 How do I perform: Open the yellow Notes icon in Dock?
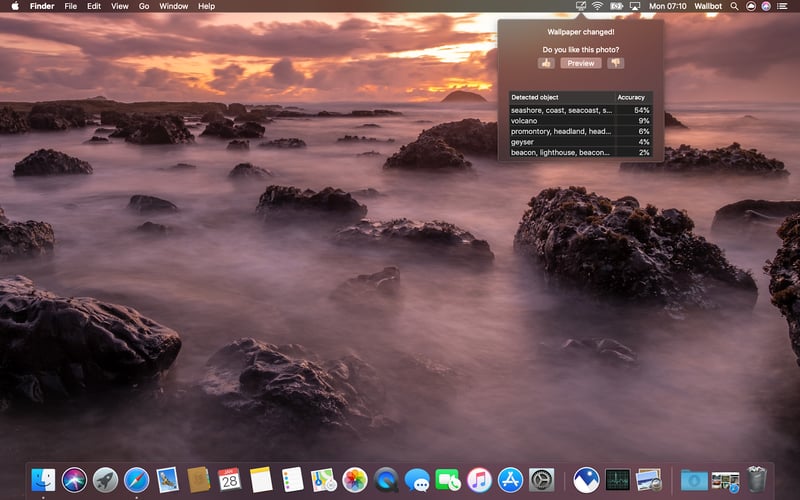[x=261, y=480]
